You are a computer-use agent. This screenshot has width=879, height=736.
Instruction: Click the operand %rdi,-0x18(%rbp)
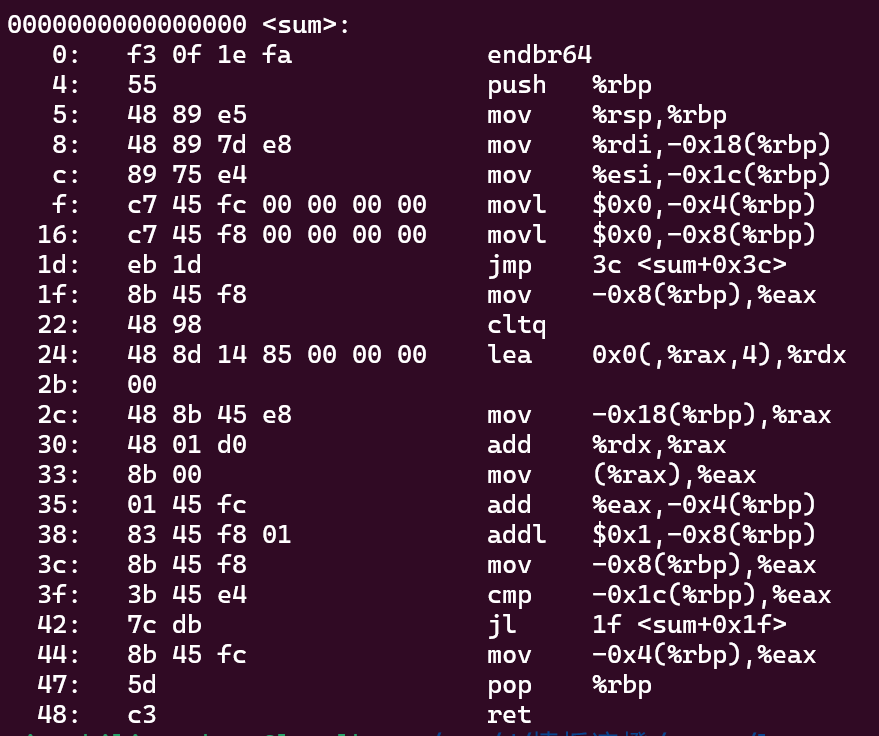point(711,145)
